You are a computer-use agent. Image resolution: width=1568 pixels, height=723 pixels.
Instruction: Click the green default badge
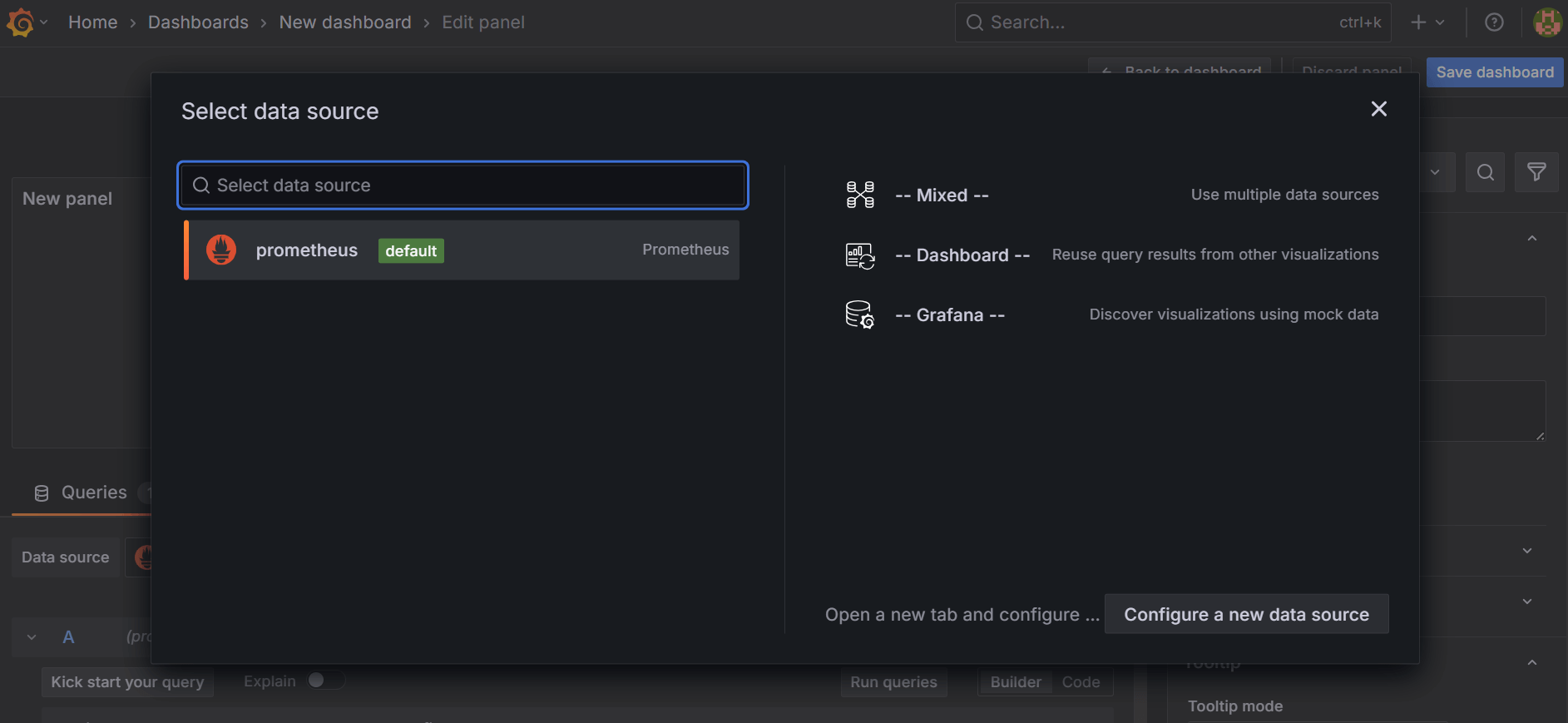click(411, 250)
